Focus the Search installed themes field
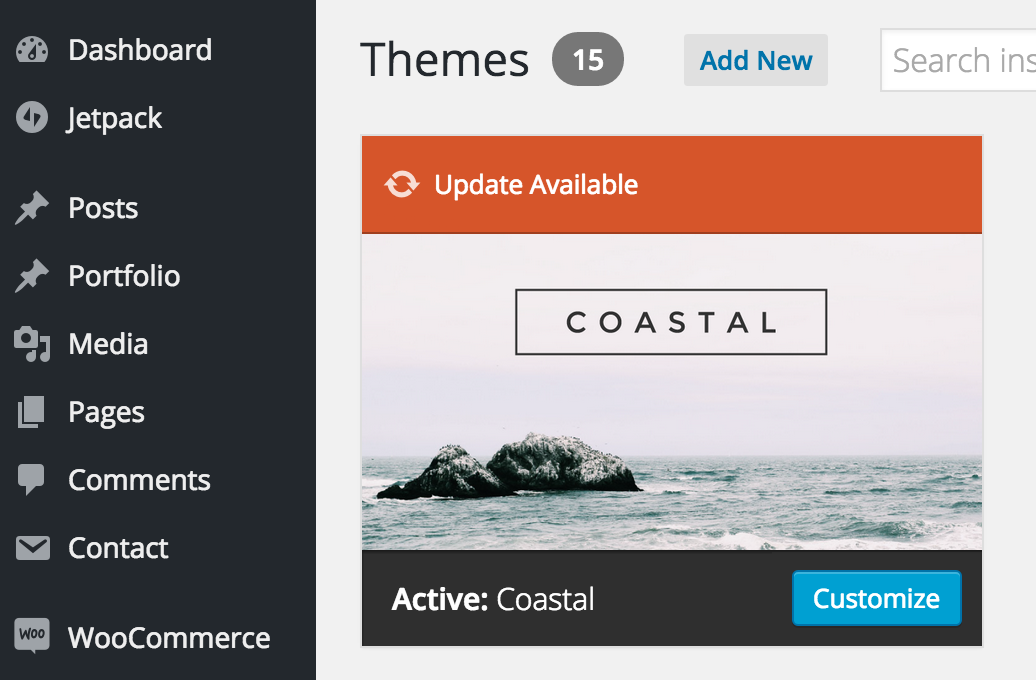Screen dimensions: 1036x680 click(x=958, y=60)
